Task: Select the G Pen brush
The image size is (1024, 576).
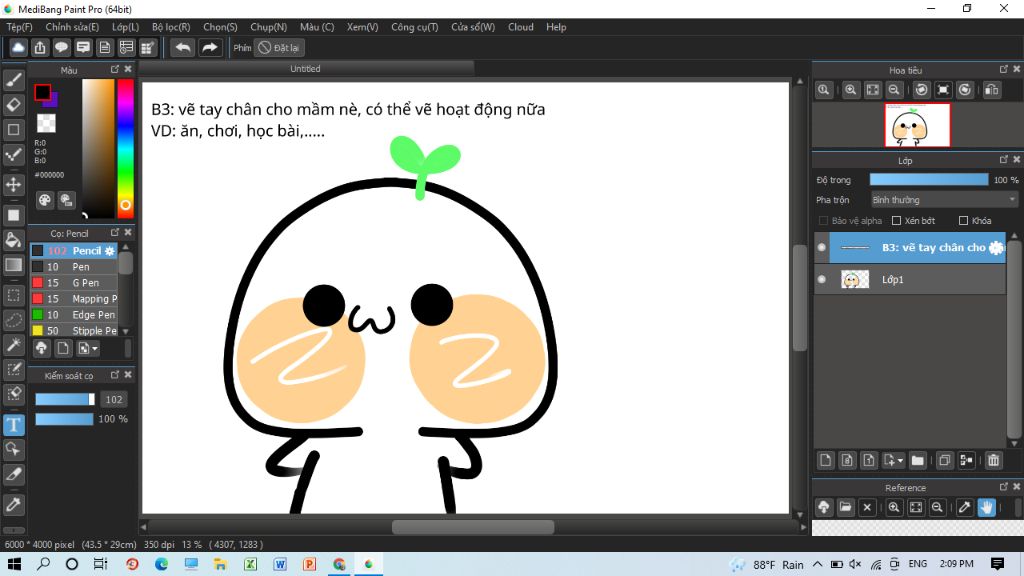Action: pos(74,283)
